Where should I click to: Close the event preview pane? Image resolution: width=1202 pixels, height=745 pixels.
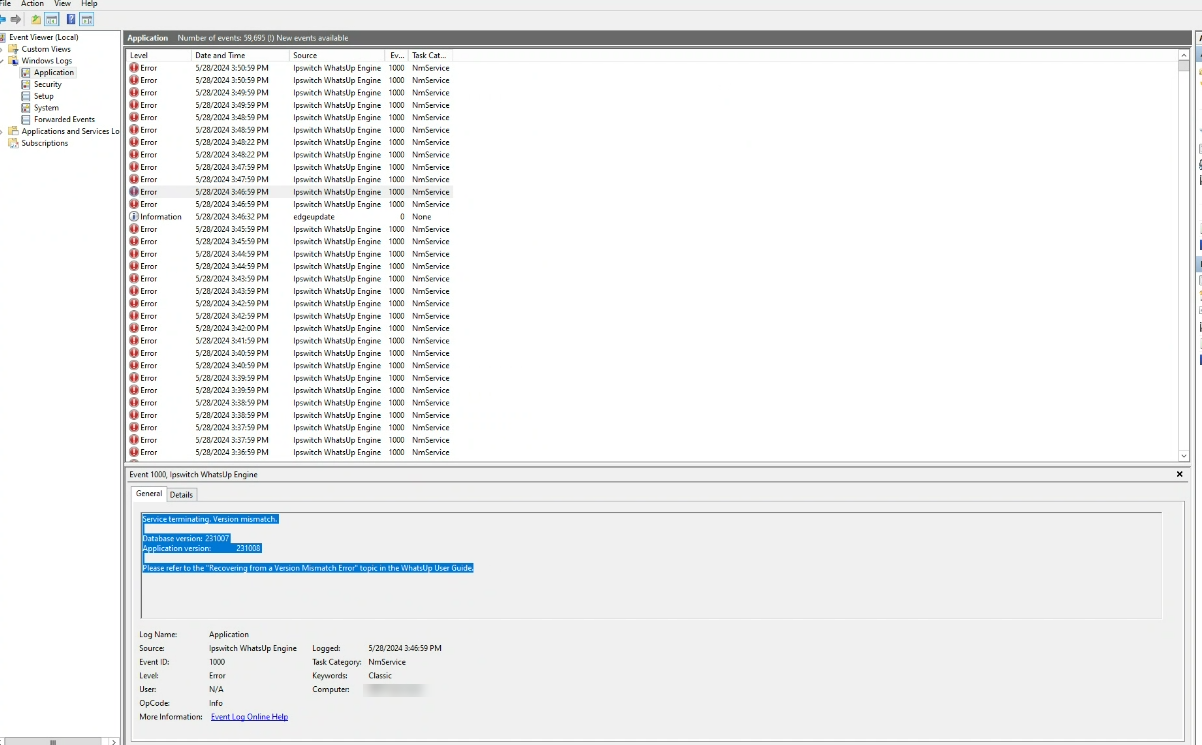[1180, 474]
